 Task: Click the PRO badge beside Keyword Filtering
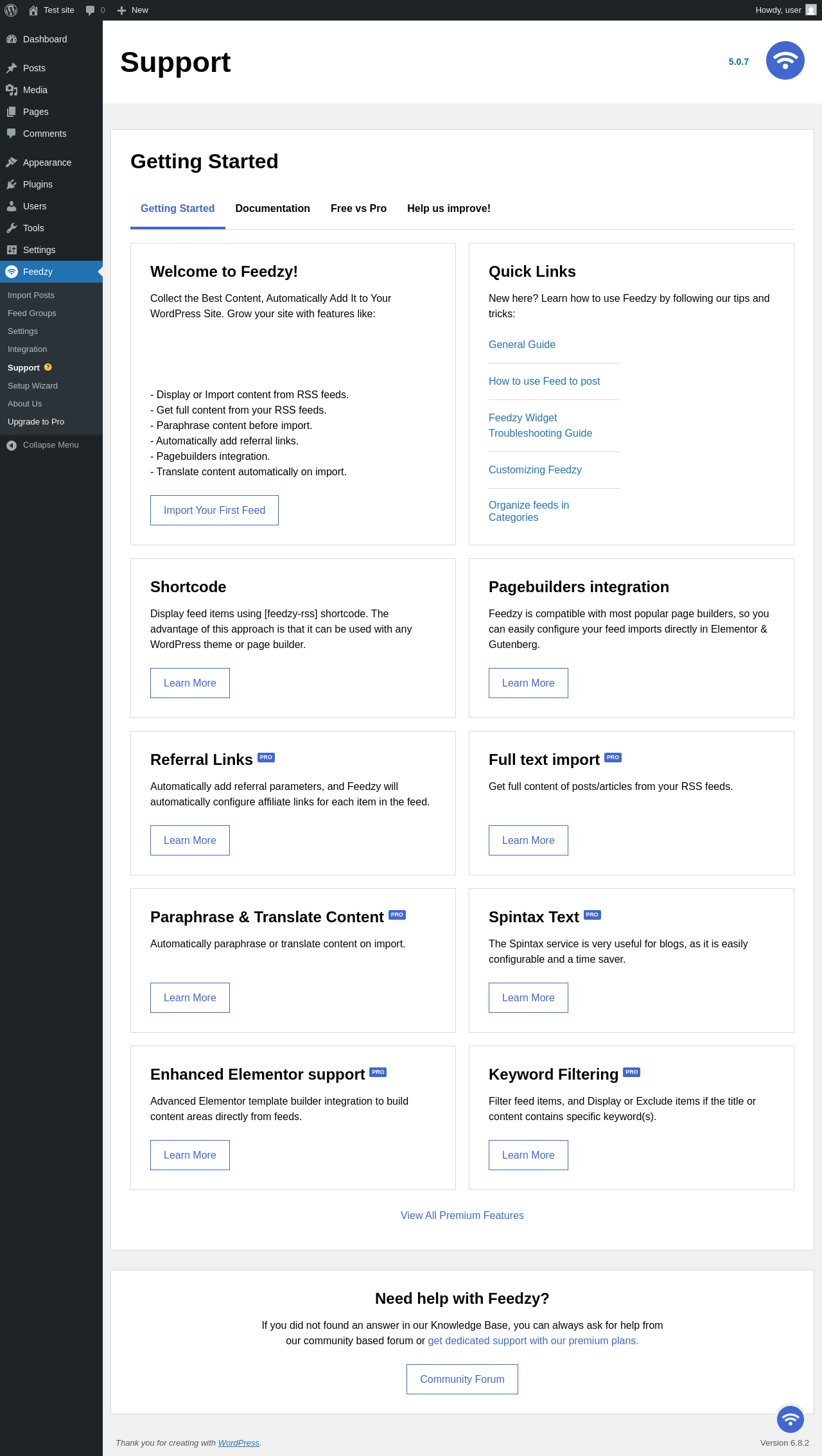pos(631,1072)
